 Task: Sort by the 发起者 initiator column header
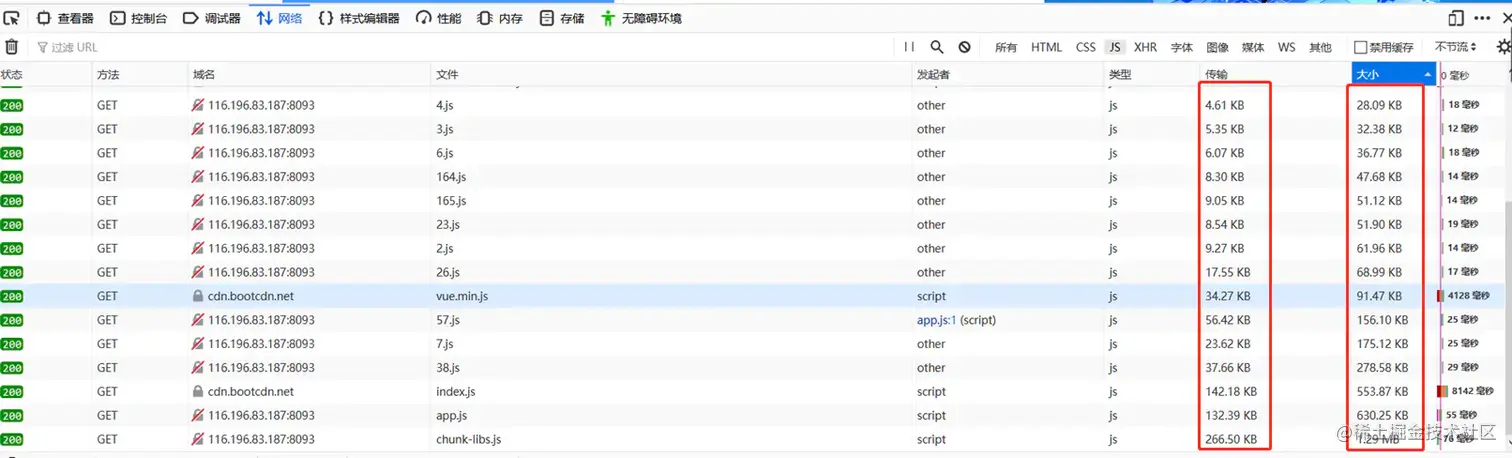1007,75
